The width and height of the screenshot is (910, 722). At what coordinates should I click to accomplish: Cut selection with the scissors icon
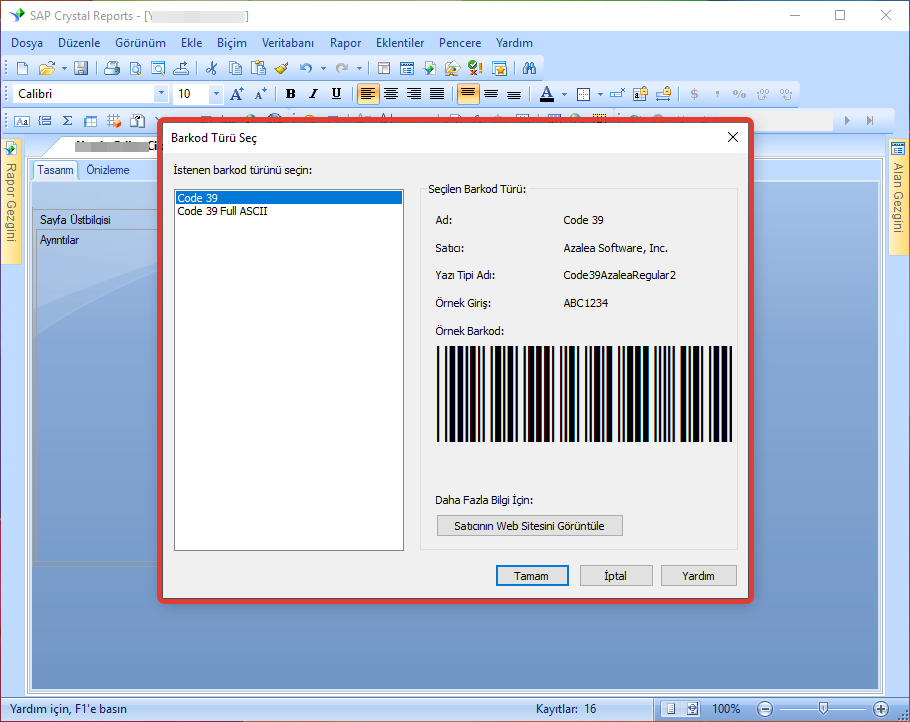(211, 68)
